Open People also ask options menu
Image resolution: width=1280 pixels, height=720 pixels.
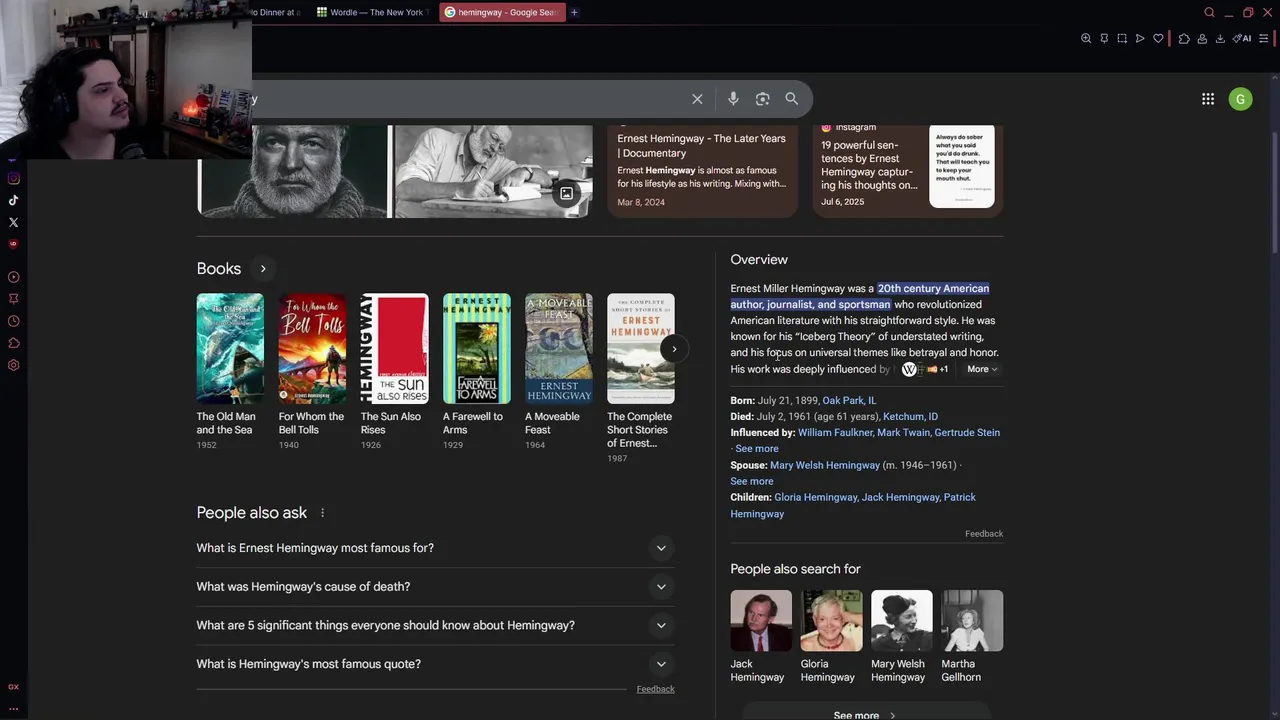click(x=322, y=513)
